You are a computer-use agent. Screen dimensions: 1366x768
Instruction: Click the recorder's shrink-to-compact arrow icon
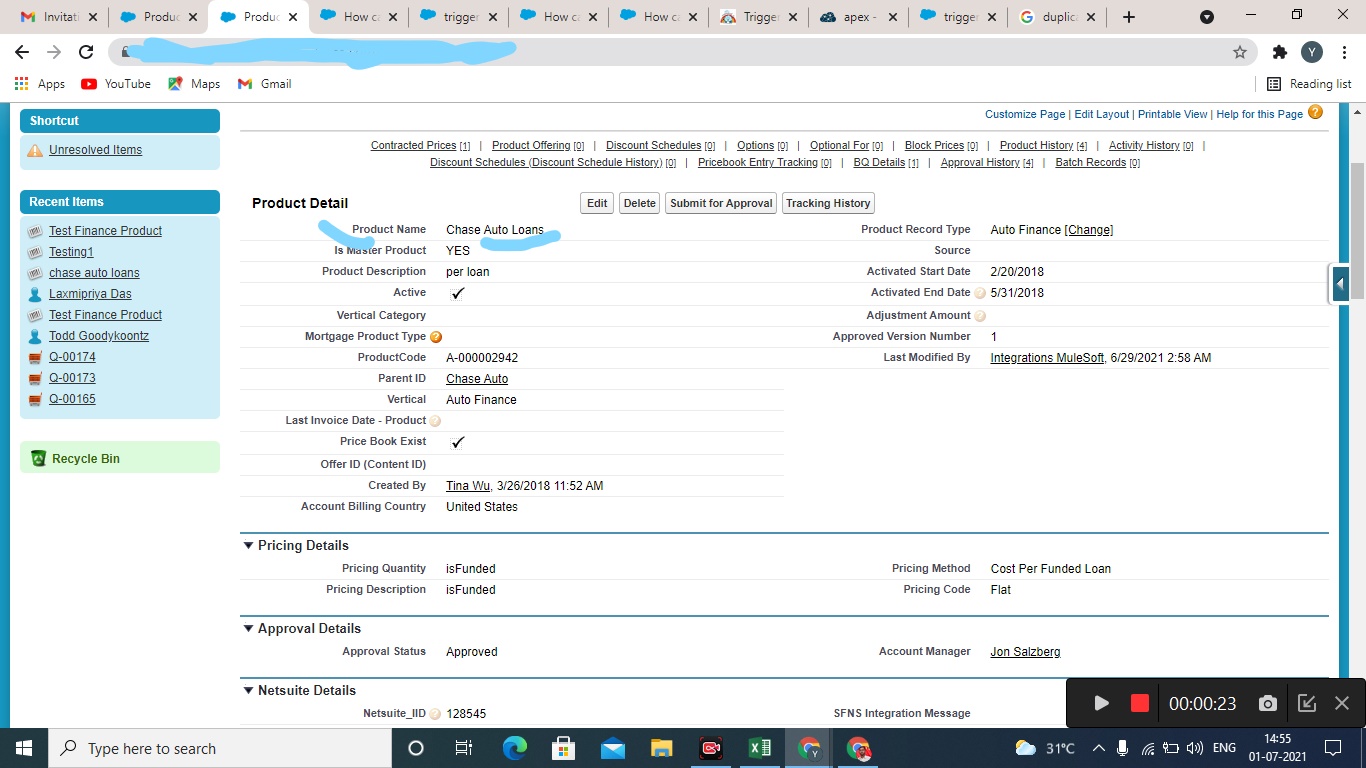click(x=1306, y=703)
